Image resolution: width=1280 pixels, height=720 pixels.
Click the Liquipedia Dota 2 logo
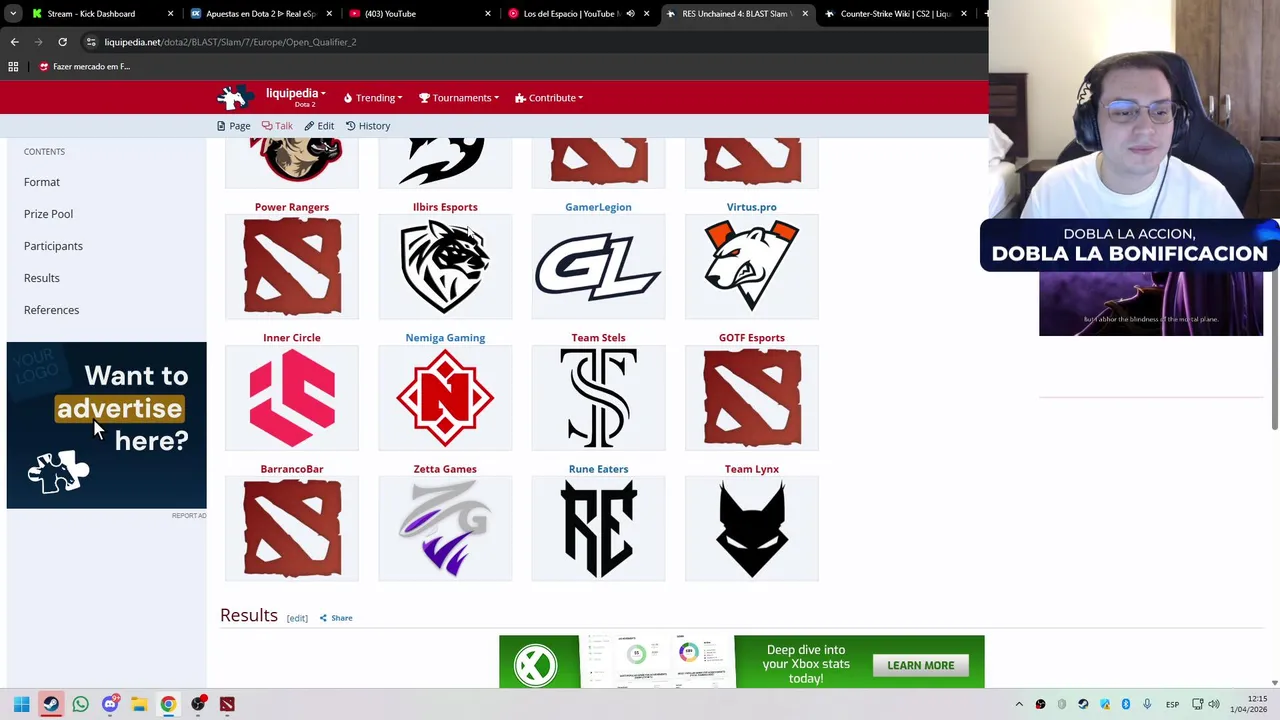[236, 97]
